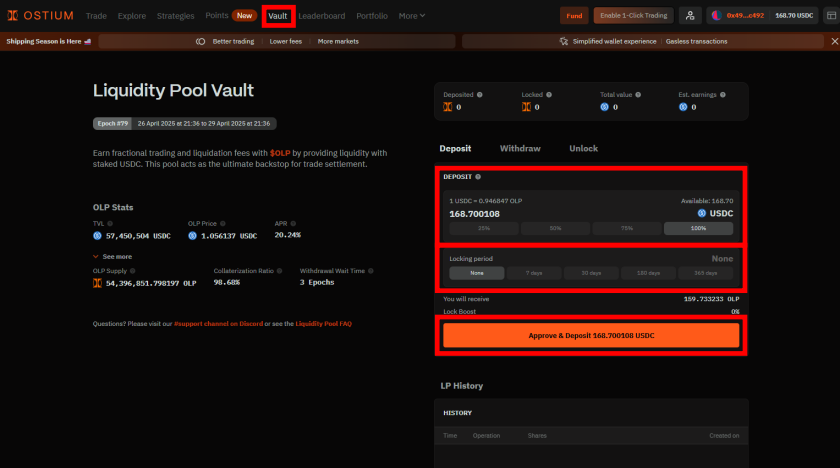
Task: Collapse the See more stats section
Action: pos(112,257)
